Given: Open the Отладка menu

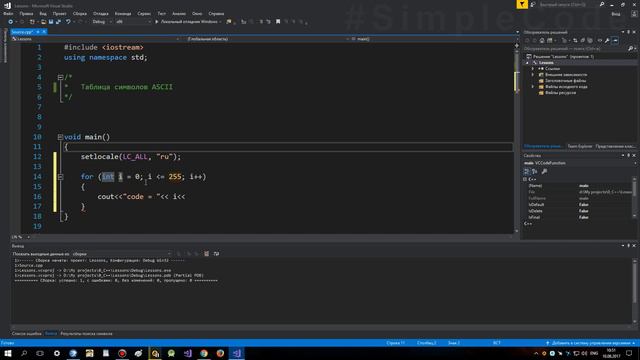Looking at the screenshot, I should tap(100, 13).
